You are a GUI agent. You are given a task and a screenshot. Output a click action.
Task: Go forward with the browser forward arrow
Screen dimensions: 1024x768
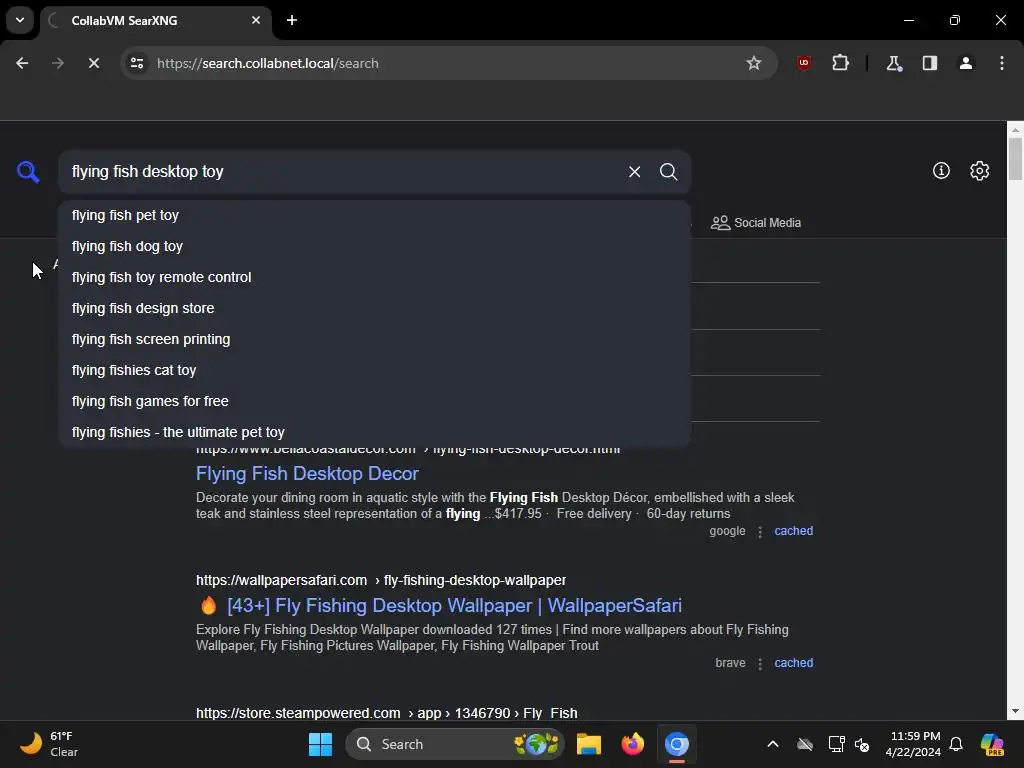[x=58, y=63]
